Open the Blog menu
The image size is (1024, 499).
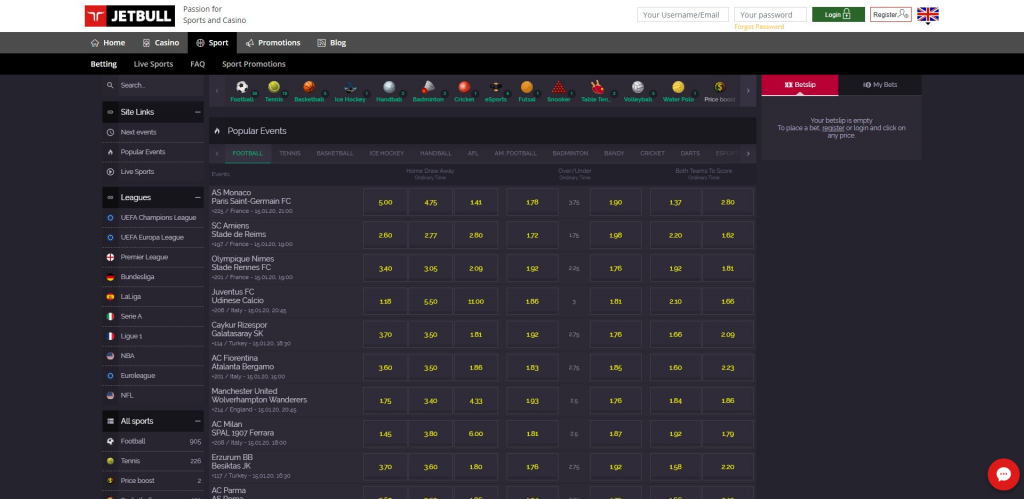(x=332, y=42)
